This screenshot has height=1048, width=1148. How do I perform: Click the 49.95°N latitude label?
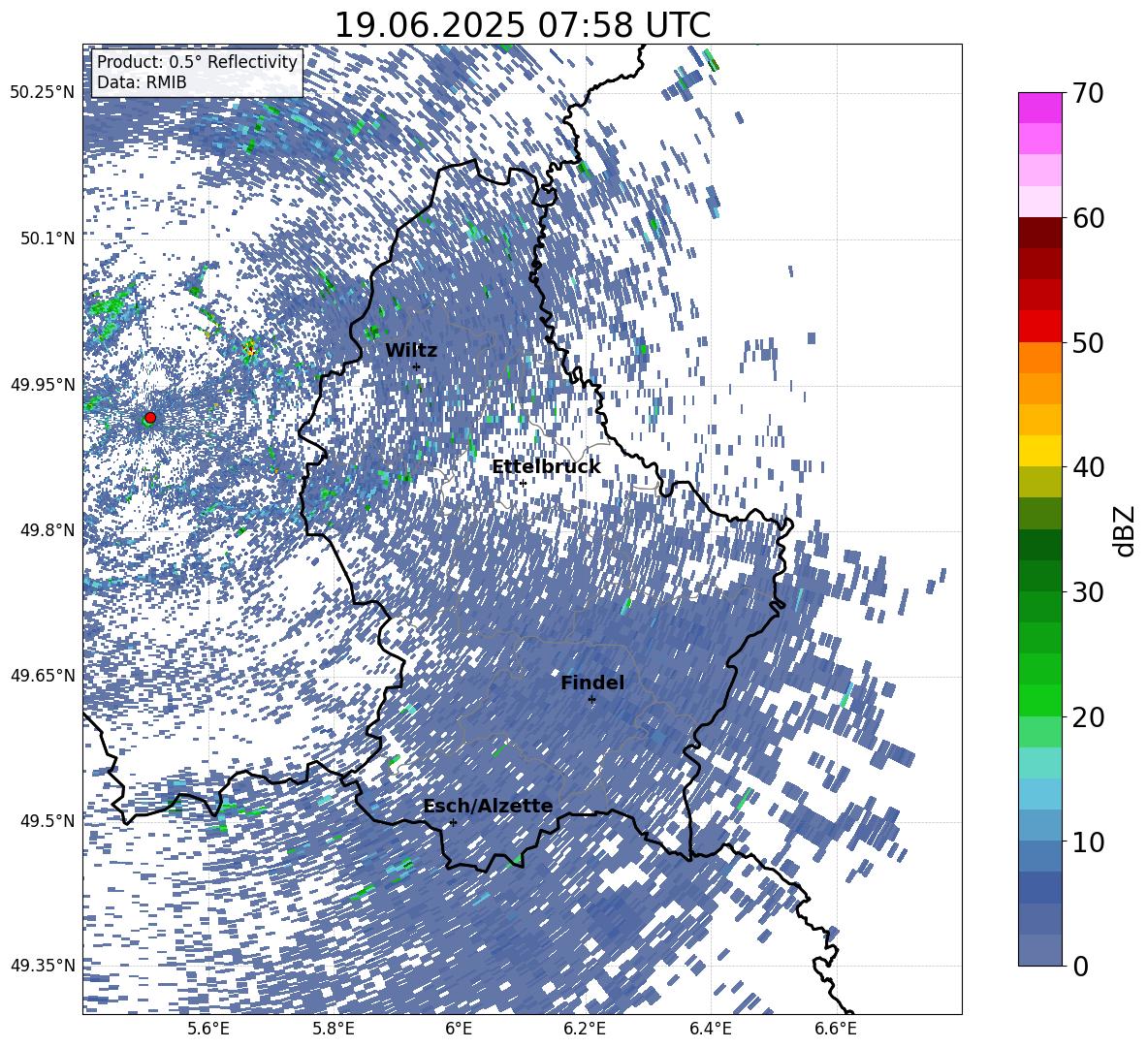tap(43, 385)
